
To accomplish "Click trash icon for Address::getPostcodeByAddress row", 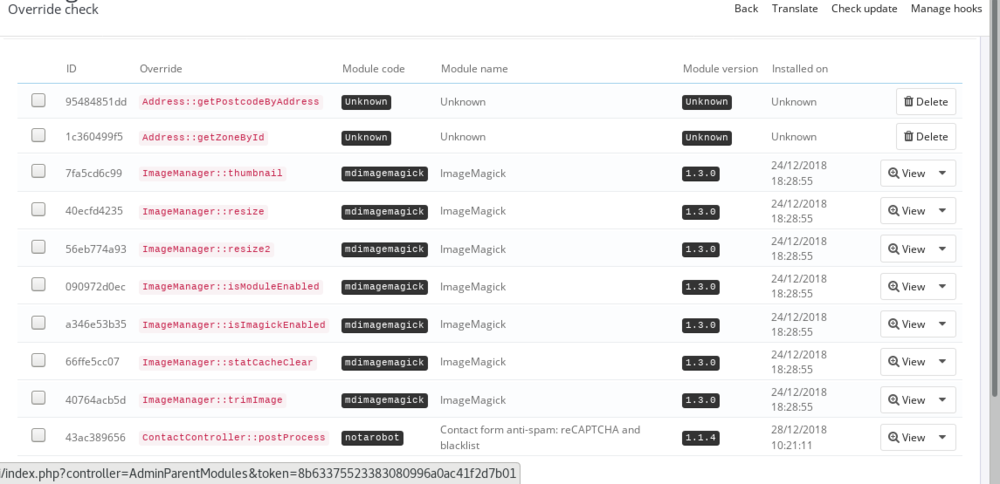I will coord(908,102).
